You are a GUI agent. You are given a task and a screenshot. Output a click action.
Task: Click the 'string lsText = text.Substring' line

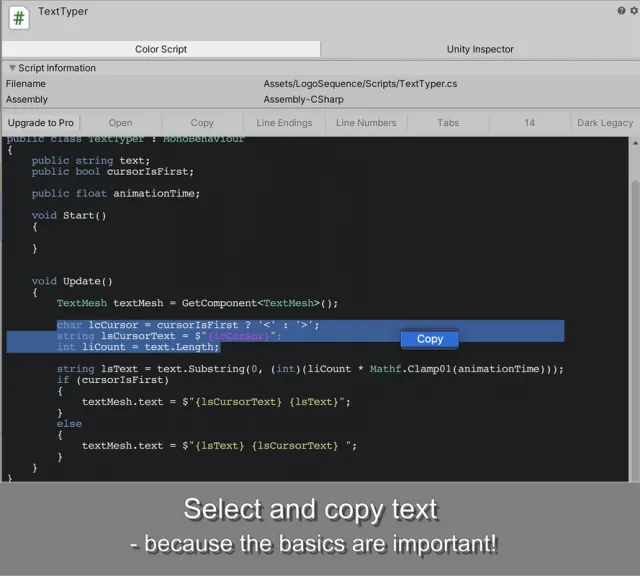click(310, 369)
